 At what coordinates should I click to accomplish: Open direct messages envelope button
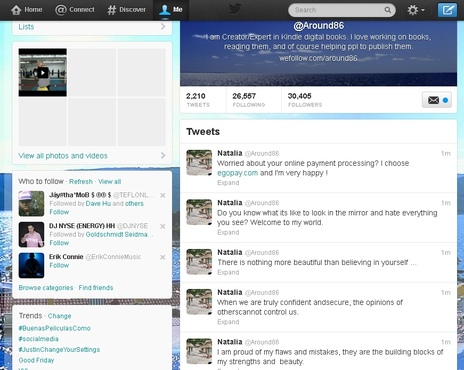click(437, 100)
